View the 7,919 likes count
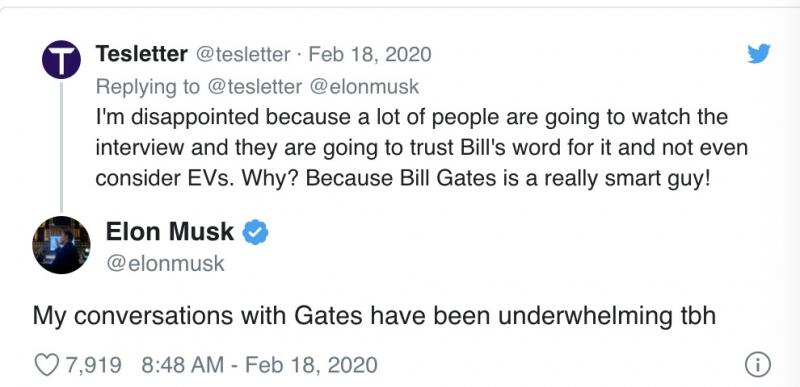Image resolution: width=800 pixels, height=387 pixels. [94, 365]
